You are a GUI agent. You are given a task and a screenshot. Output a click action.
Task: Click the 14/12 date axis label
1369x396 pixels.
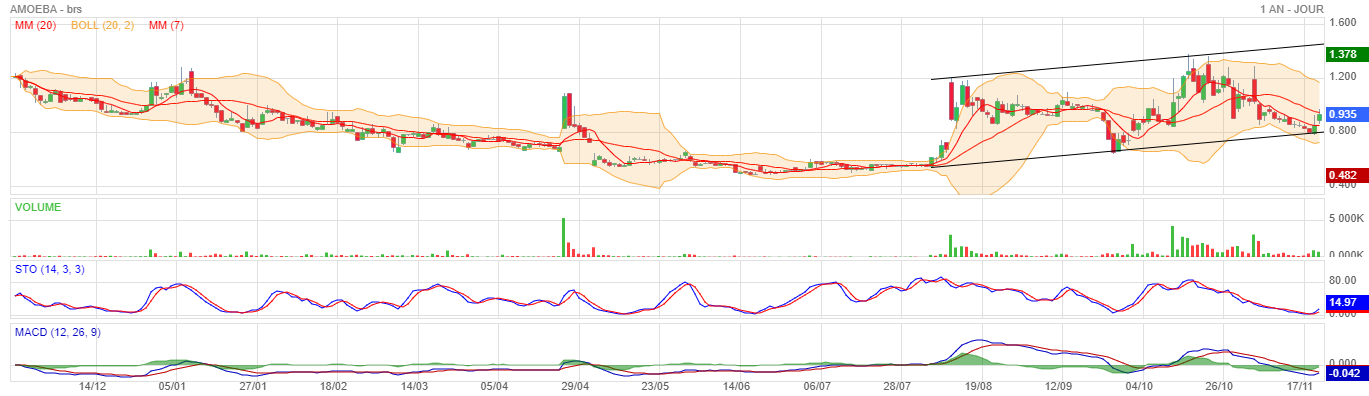pos(92,385)
